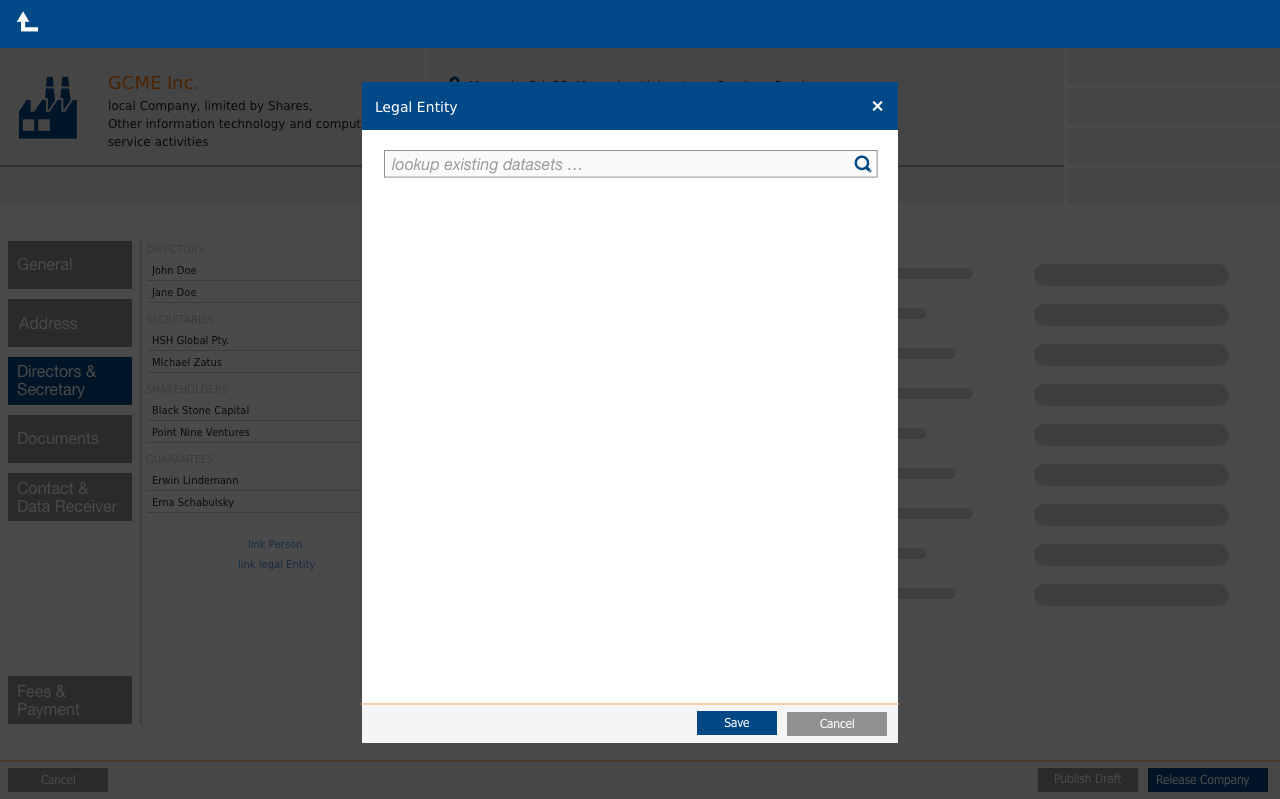This screenshot has width=1280, height=799.
Task: Open the Documents tab
Action: click(x=70, y=439)
